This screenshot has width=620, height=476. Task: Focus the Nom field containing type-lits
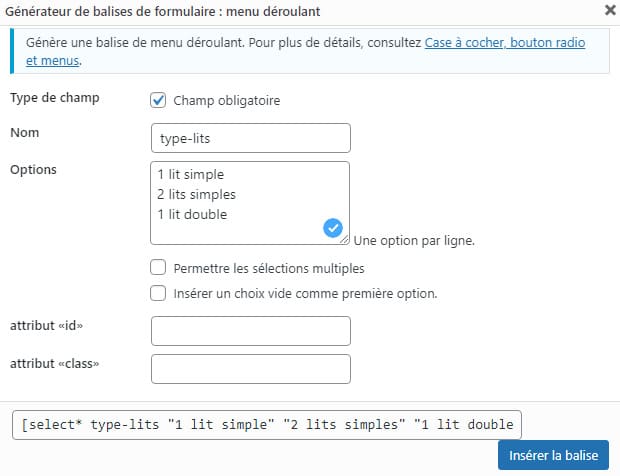click(x=250, y=138)
